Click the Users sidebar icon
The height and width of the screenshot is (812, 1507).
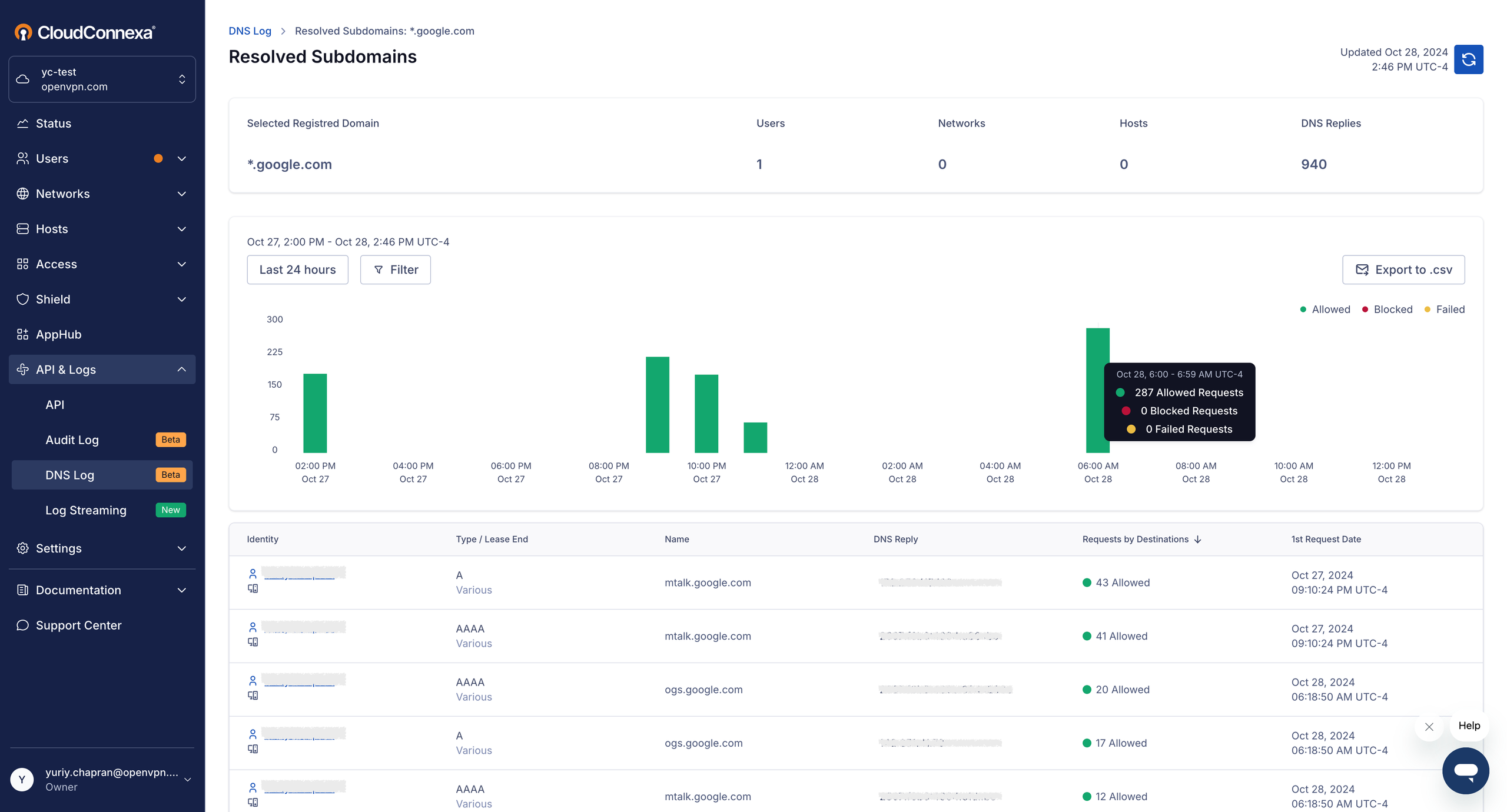coord(22,158)
